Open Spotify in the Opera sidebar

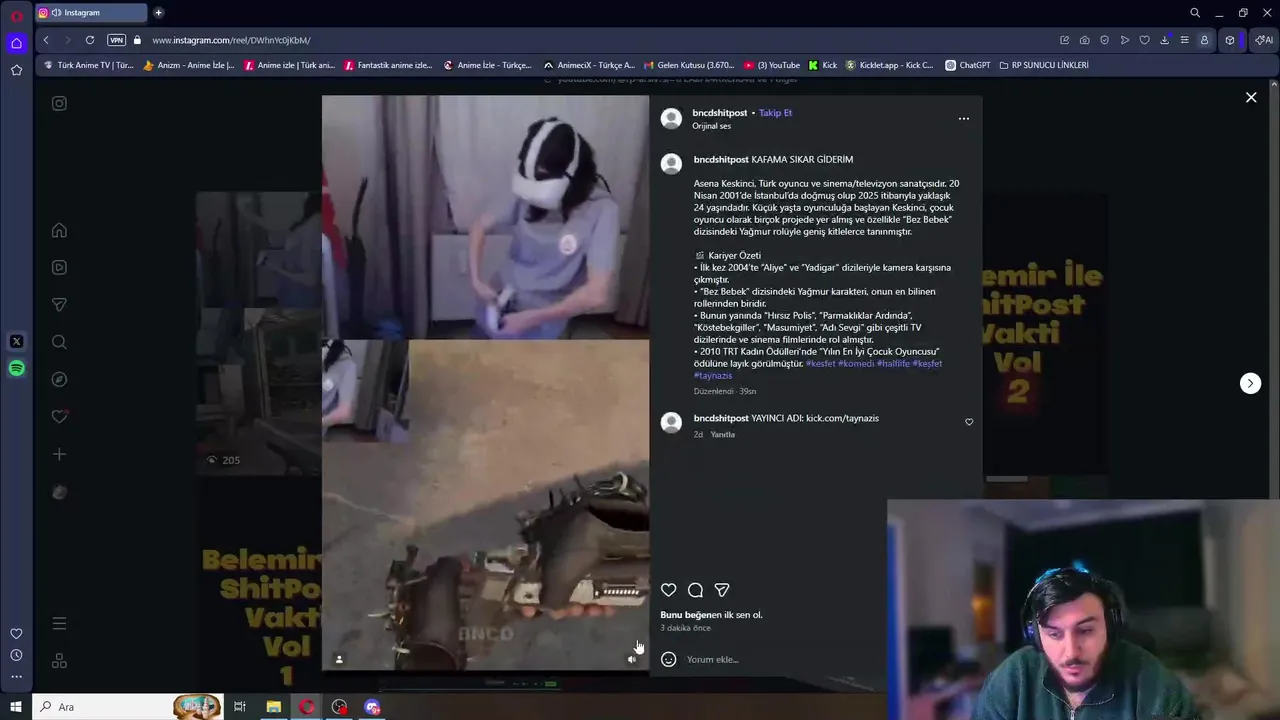(16, 368)
